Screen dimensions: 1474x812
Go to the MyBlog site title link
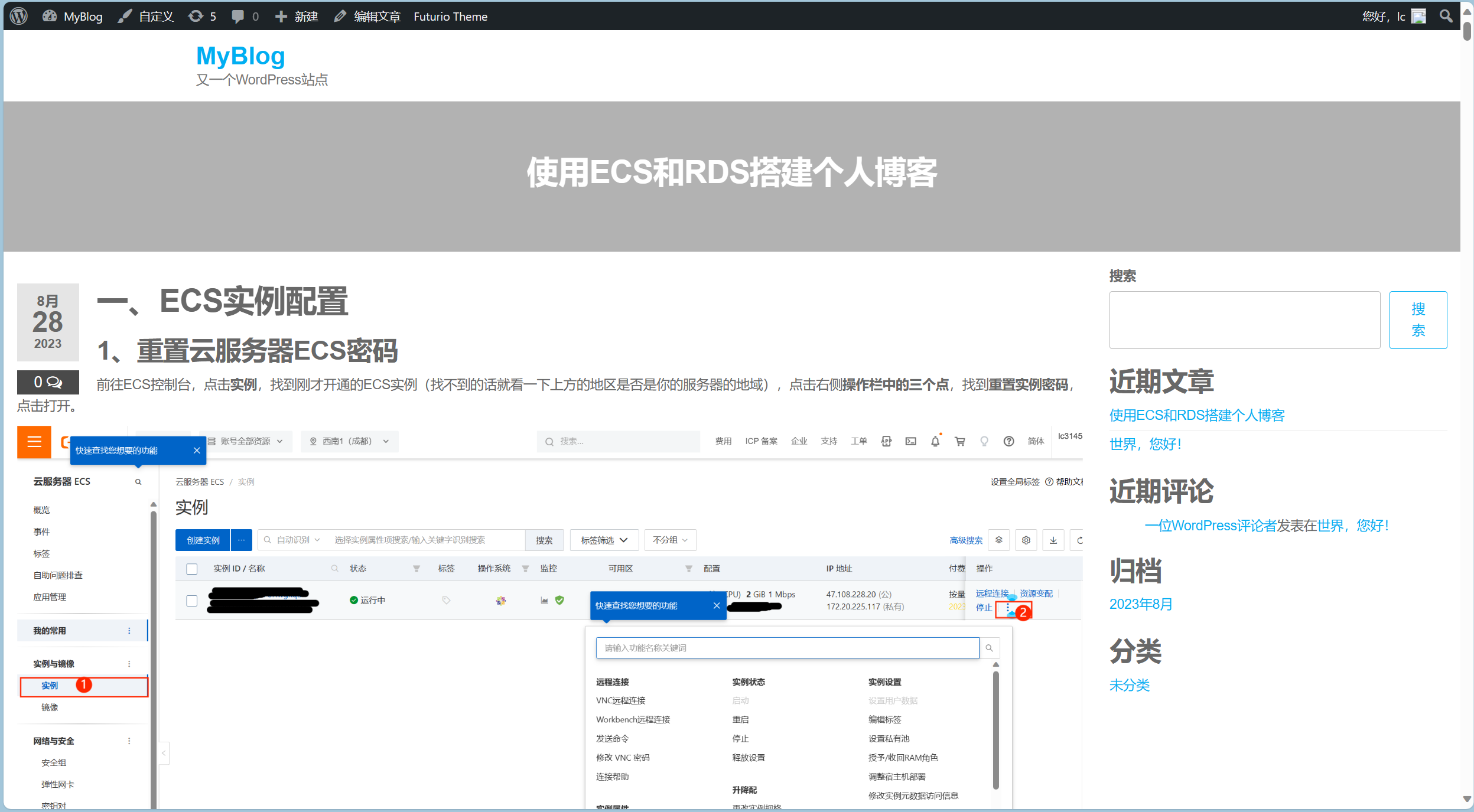coord(240,56)
